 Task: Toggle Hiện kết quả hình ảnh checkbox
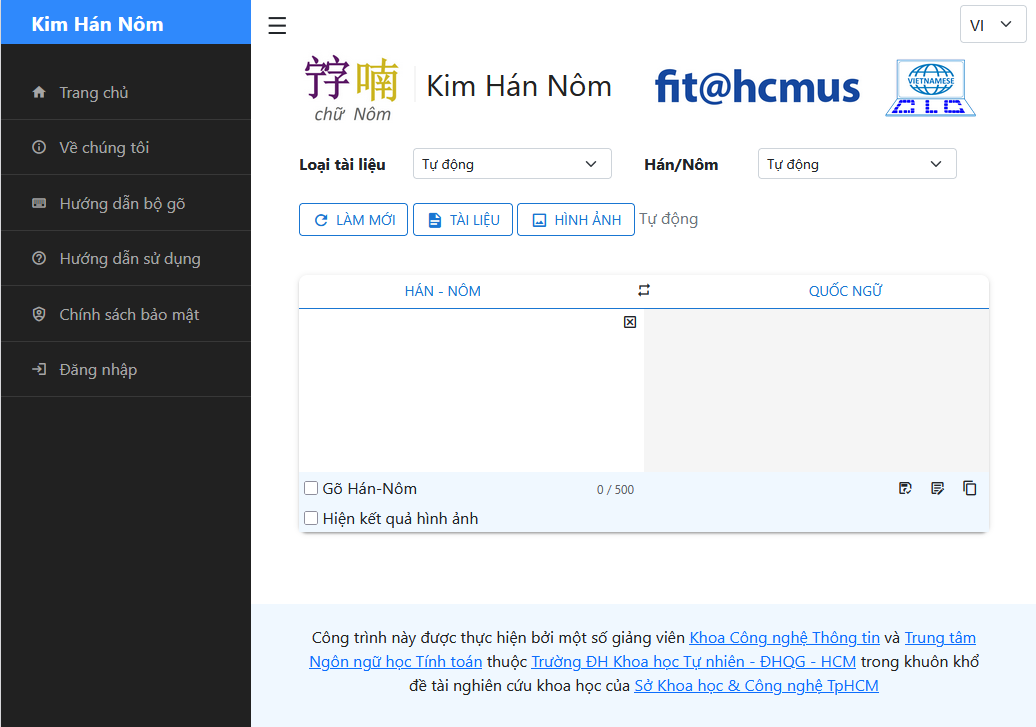tap(311, 518)
